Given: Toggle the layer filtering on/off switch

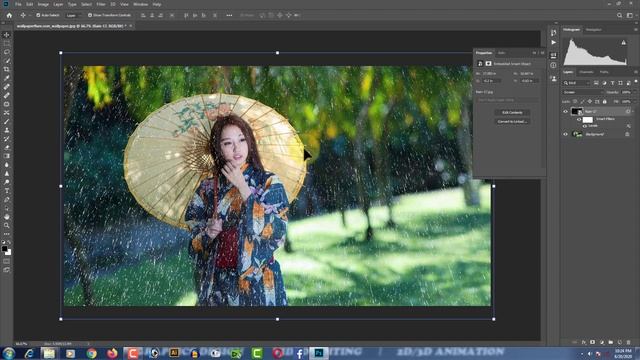Looking at the screenshot, I should [x=636, y=82].
